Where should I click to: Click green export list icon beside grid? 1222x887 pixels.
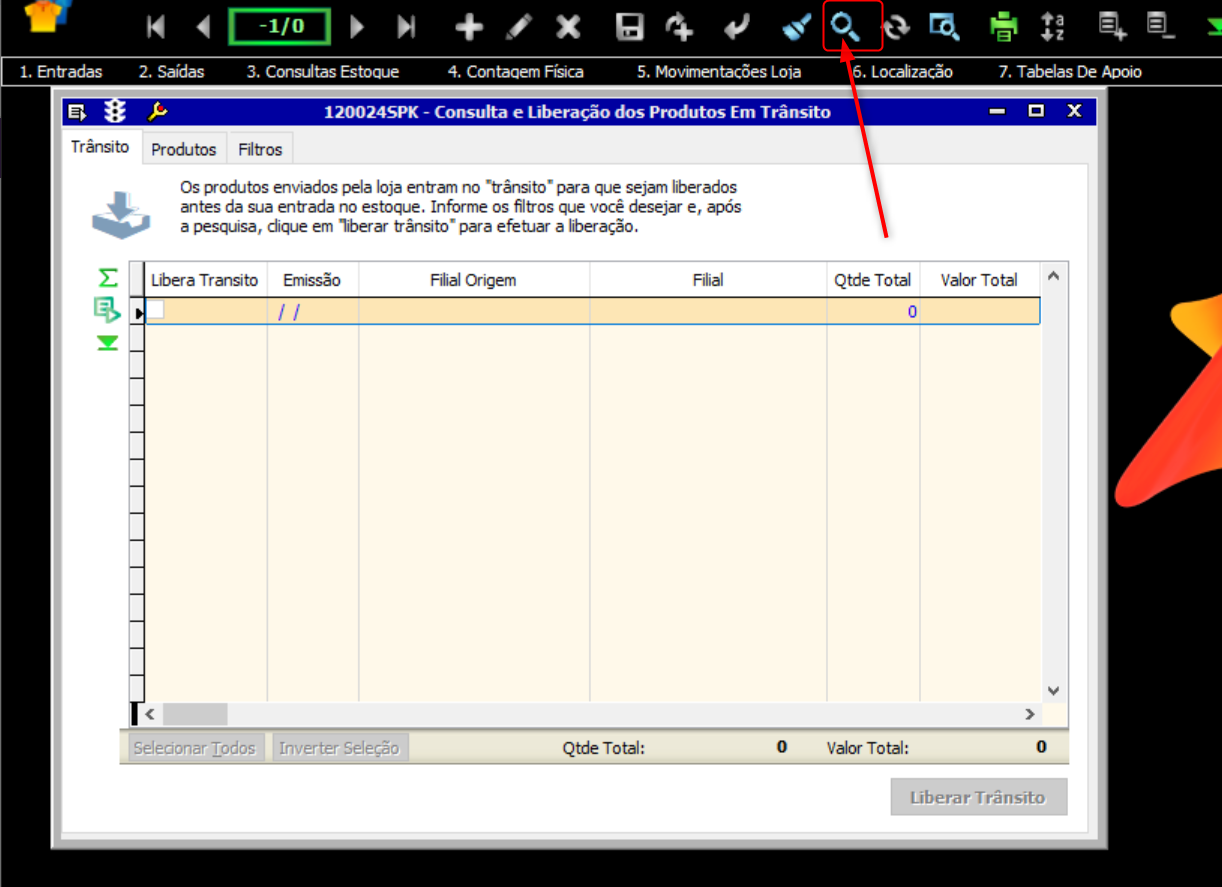coord(107,310)
